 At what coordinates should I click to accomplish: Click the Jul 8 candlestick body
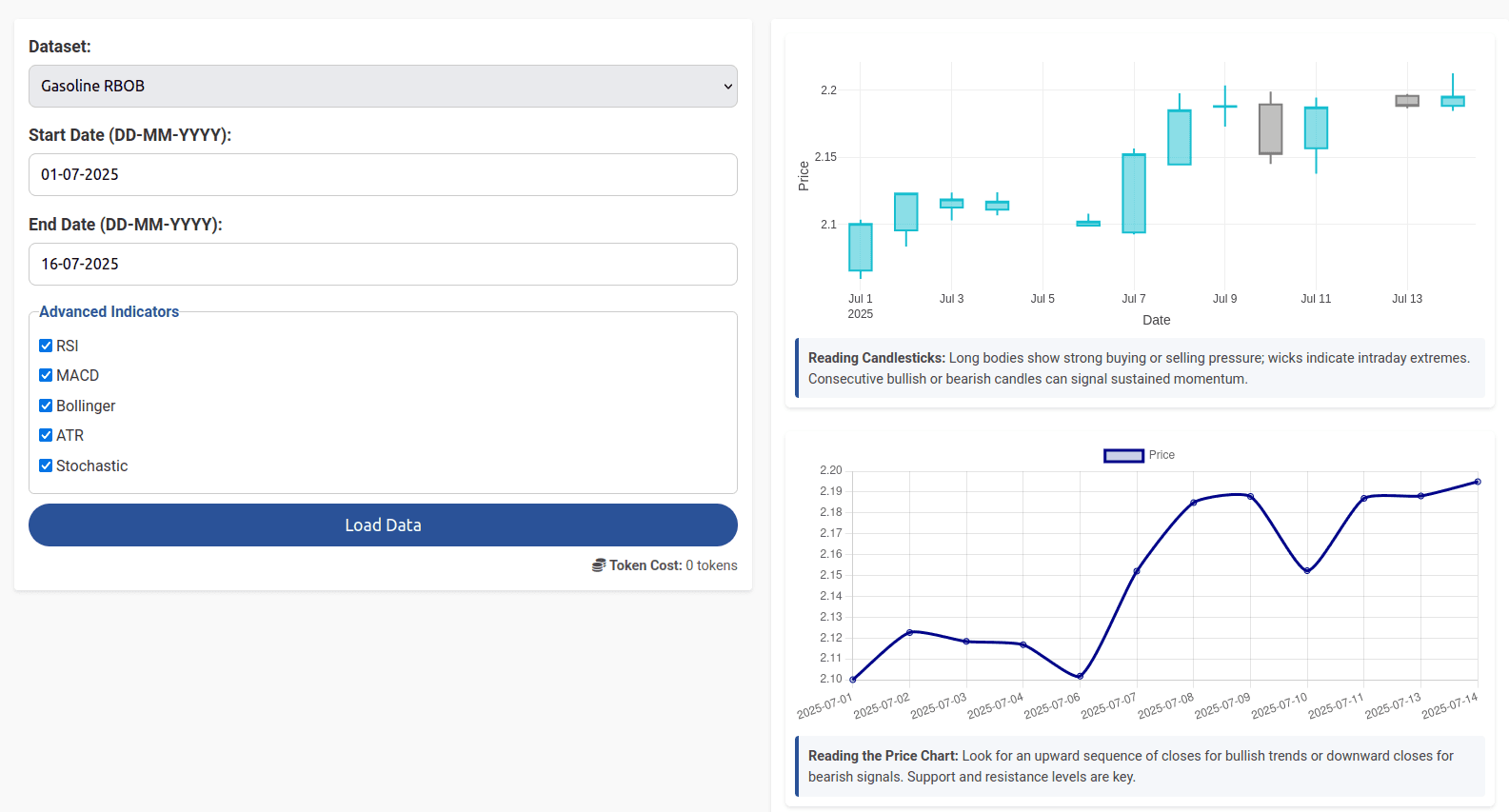coord(1180,137)
